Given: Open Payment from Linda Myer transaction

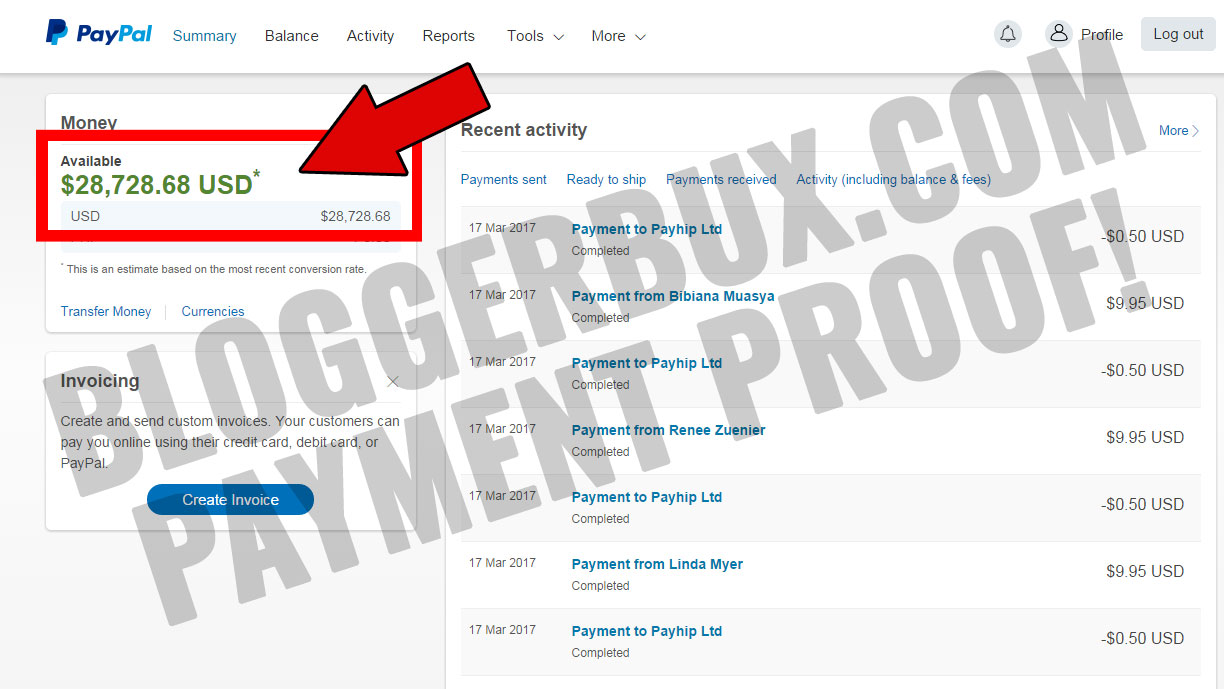Looking at the screenshot, I should 657,564.
